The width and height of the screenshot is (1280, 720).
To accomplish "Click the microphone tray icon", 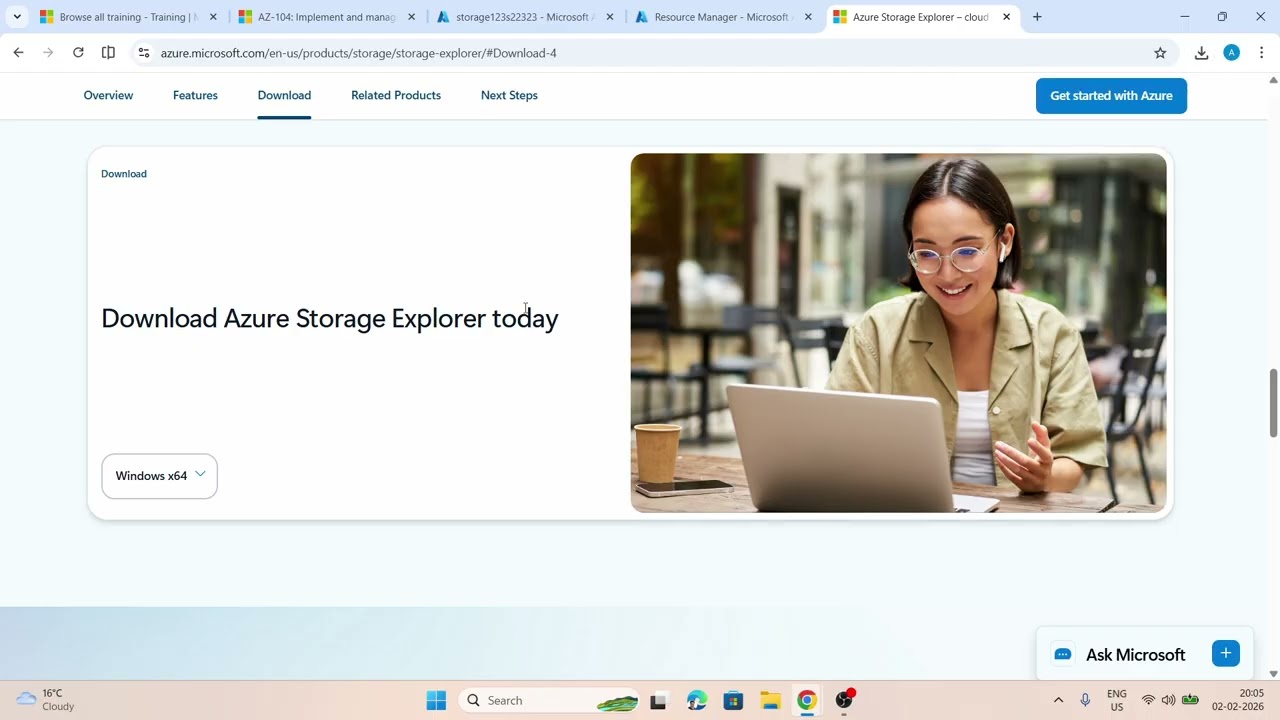I will (1085, 700).
